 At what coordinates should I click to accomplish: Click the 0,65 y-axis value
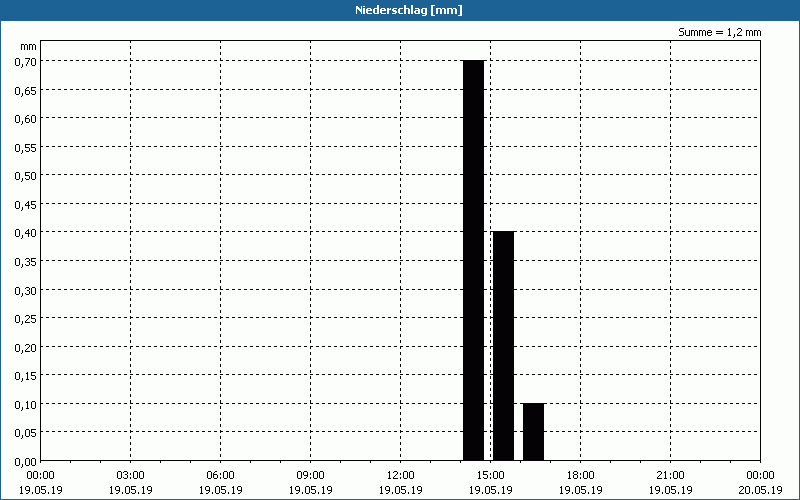point(26,90)
